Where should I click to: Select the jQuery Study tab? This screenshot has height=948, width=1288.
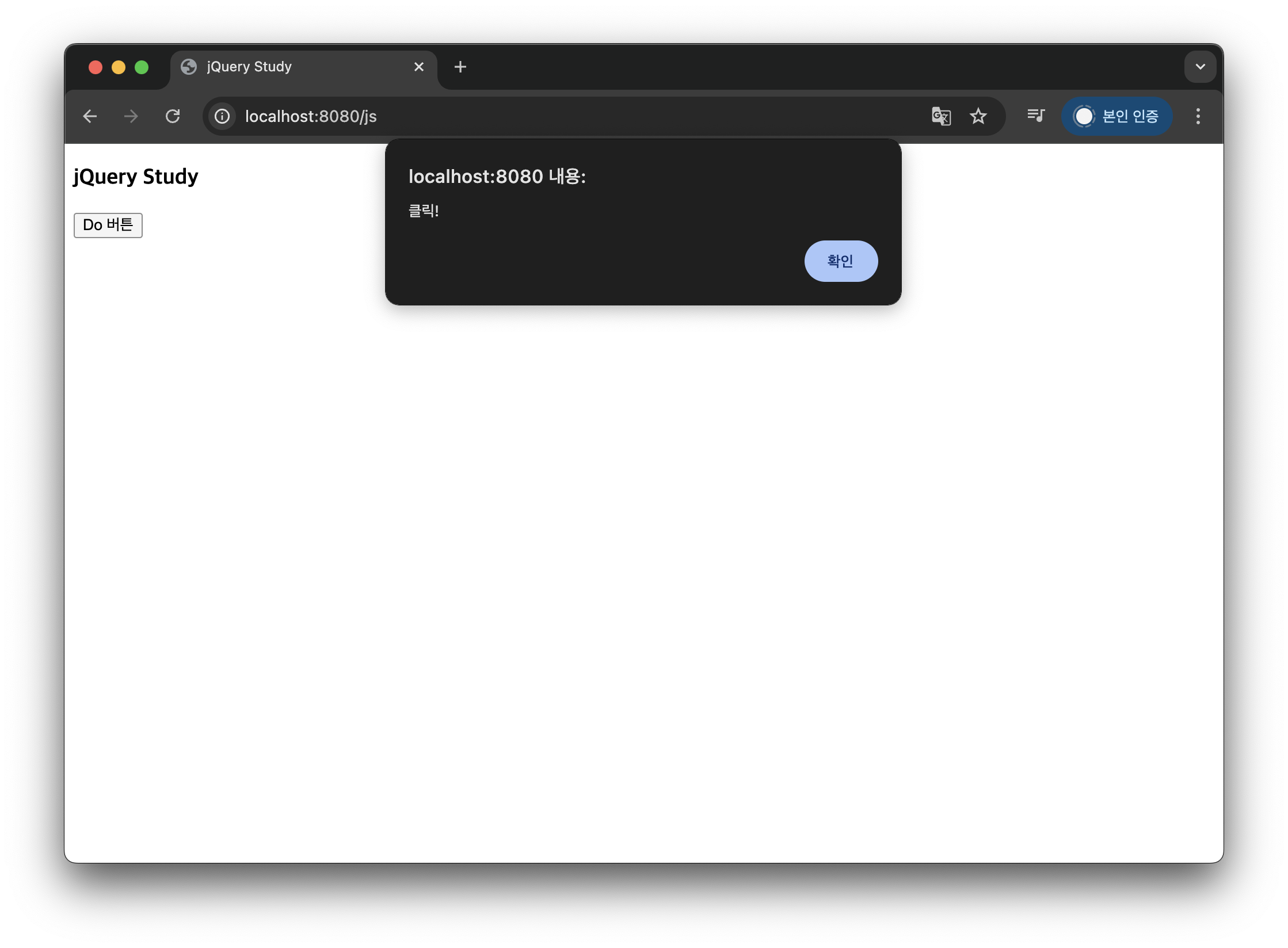(288, 67)
